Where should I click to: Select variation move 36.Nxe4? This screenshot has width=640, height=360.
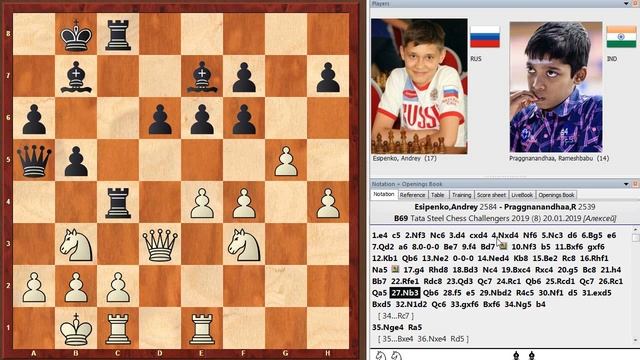click(x=432, y=339)
